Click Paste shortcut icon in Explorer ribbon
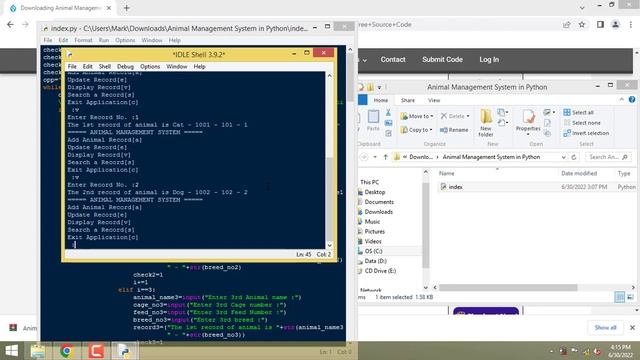Screen dimensions: 640x360 pyautogui.click(x=388, y=133)
